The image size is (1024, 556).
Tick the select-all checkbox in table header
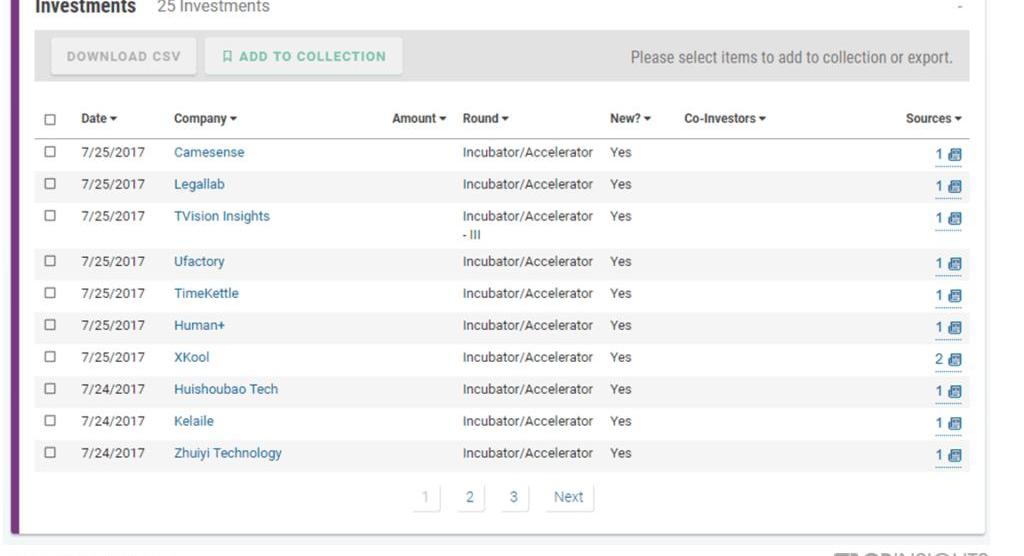tap(50, 119)
